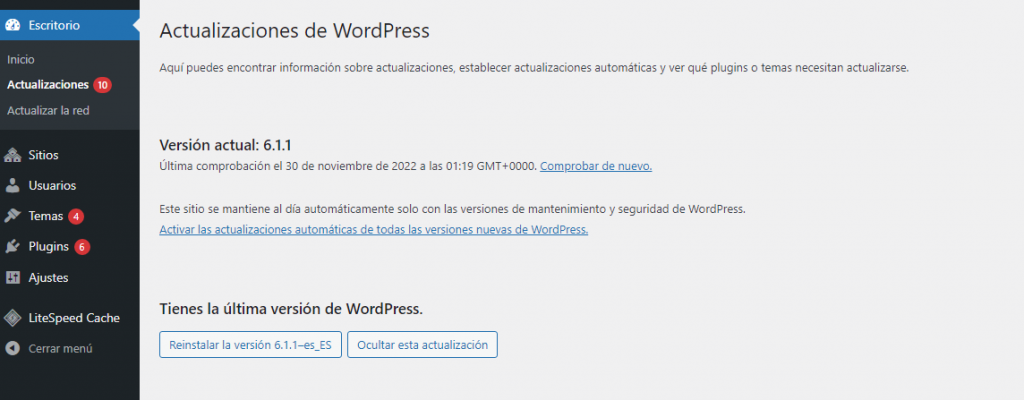Click Reinstalar la versión 6.1.1–es_ES button
Screen dimensions: 1024x400
point(250,344)
